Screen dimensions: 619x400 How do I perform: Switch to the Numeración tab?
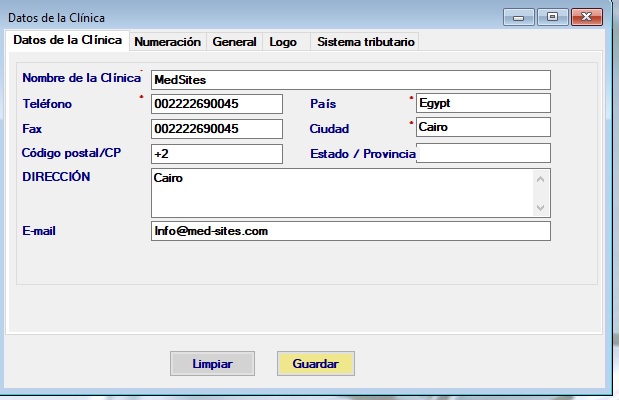[x=167, y=41]
